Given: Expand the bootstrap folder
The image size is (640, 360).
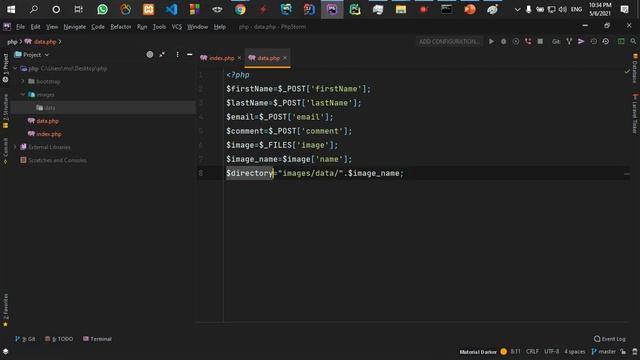Looking at the screenshot, I should [x=23, y=82].
